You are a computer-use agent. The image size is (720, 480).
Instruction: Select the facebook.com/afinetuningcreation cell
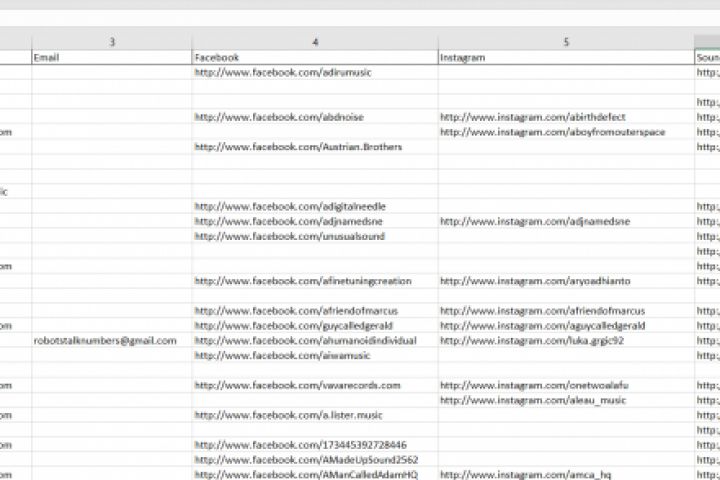[x=315, y=281]
